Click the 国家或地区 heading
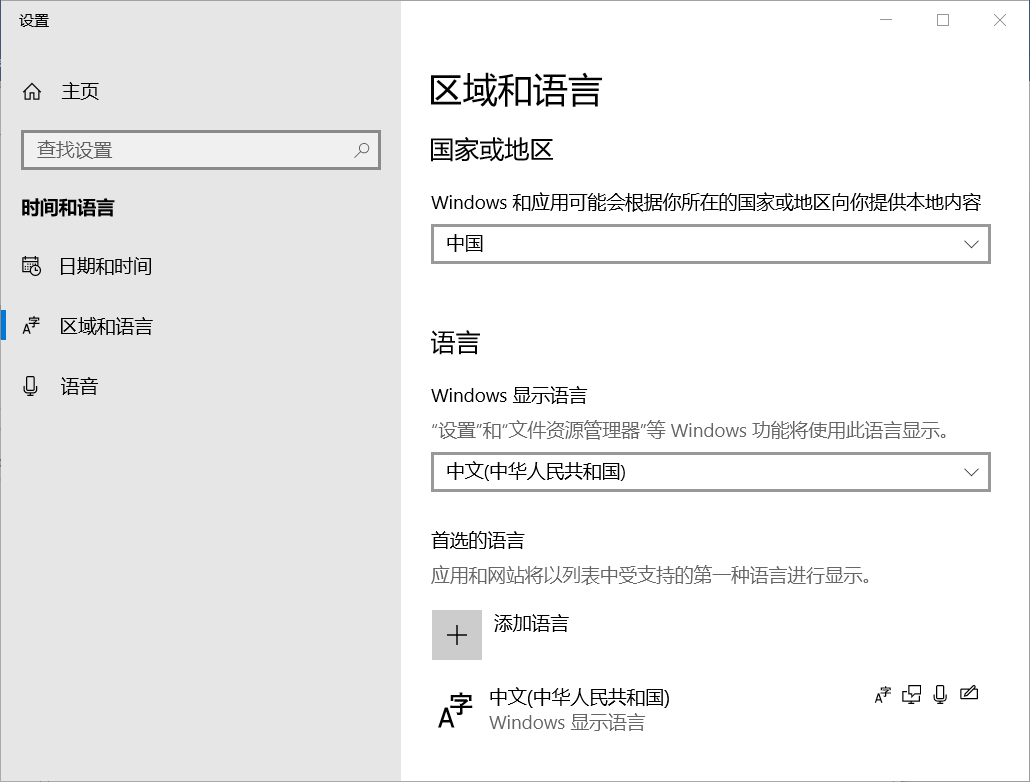This screenshot has height=782, width=1030. tap(491, 150)
